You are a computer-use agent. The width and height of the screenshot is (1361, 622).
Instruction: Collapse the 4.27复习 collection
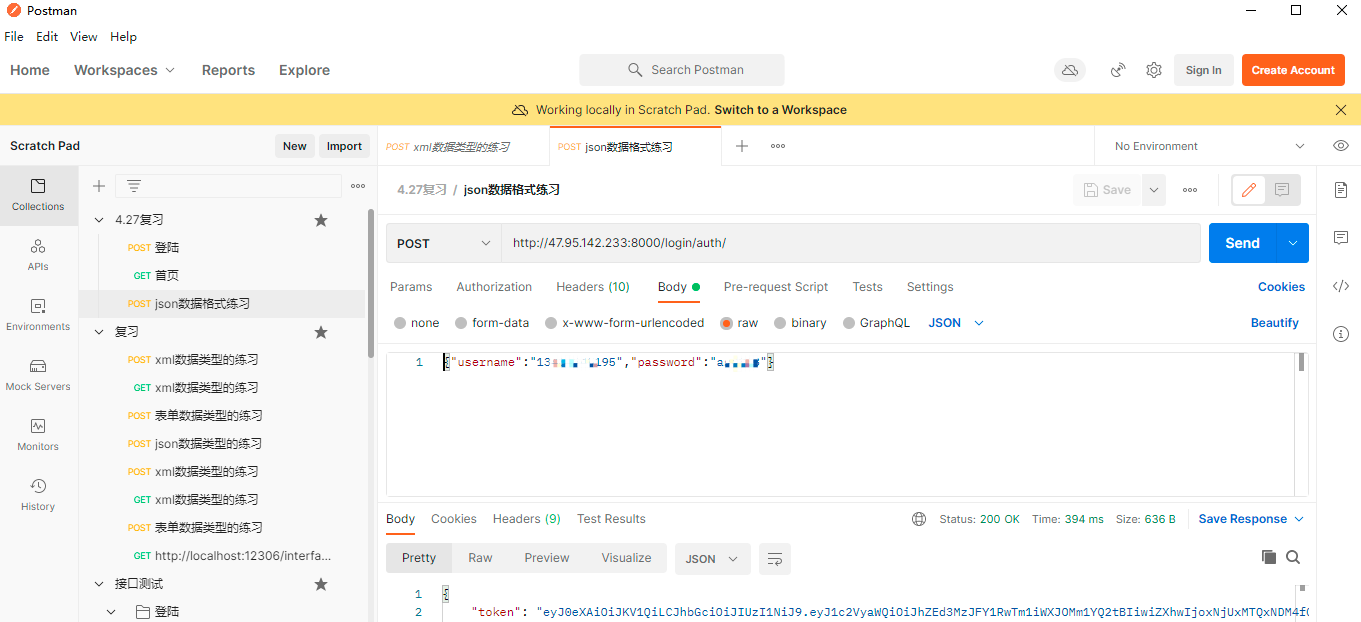(x=99, y=220)
